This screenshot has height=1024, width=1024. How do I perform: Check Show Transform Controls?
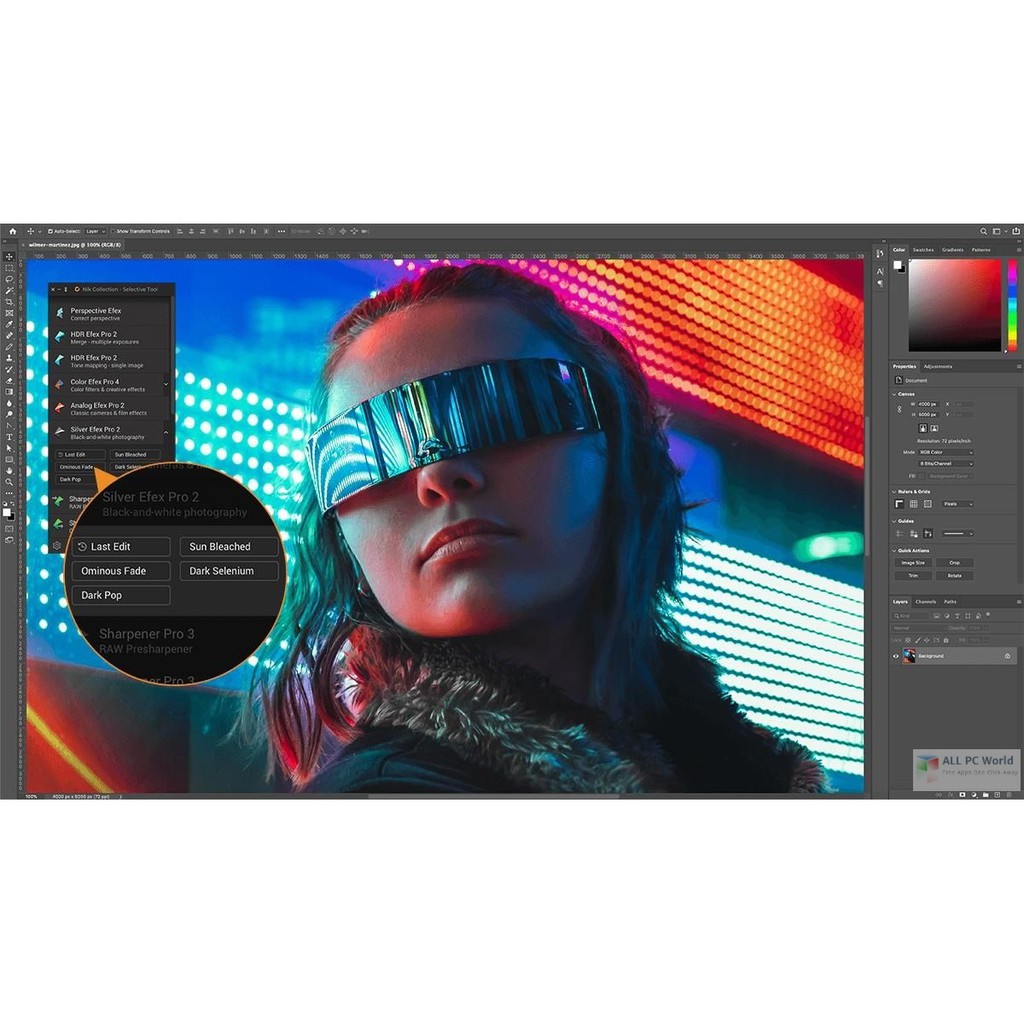tap(113, 232)
